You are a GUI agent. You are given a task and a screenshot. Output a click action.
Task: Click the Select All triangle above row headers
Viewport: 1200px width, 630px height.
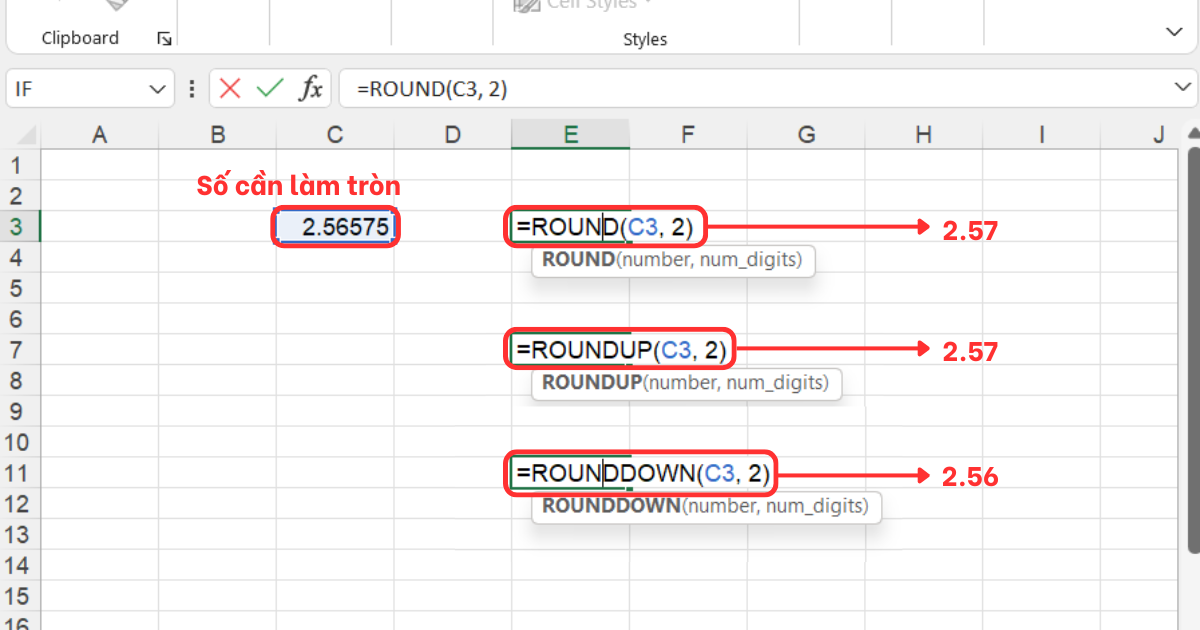coord(22,131)
